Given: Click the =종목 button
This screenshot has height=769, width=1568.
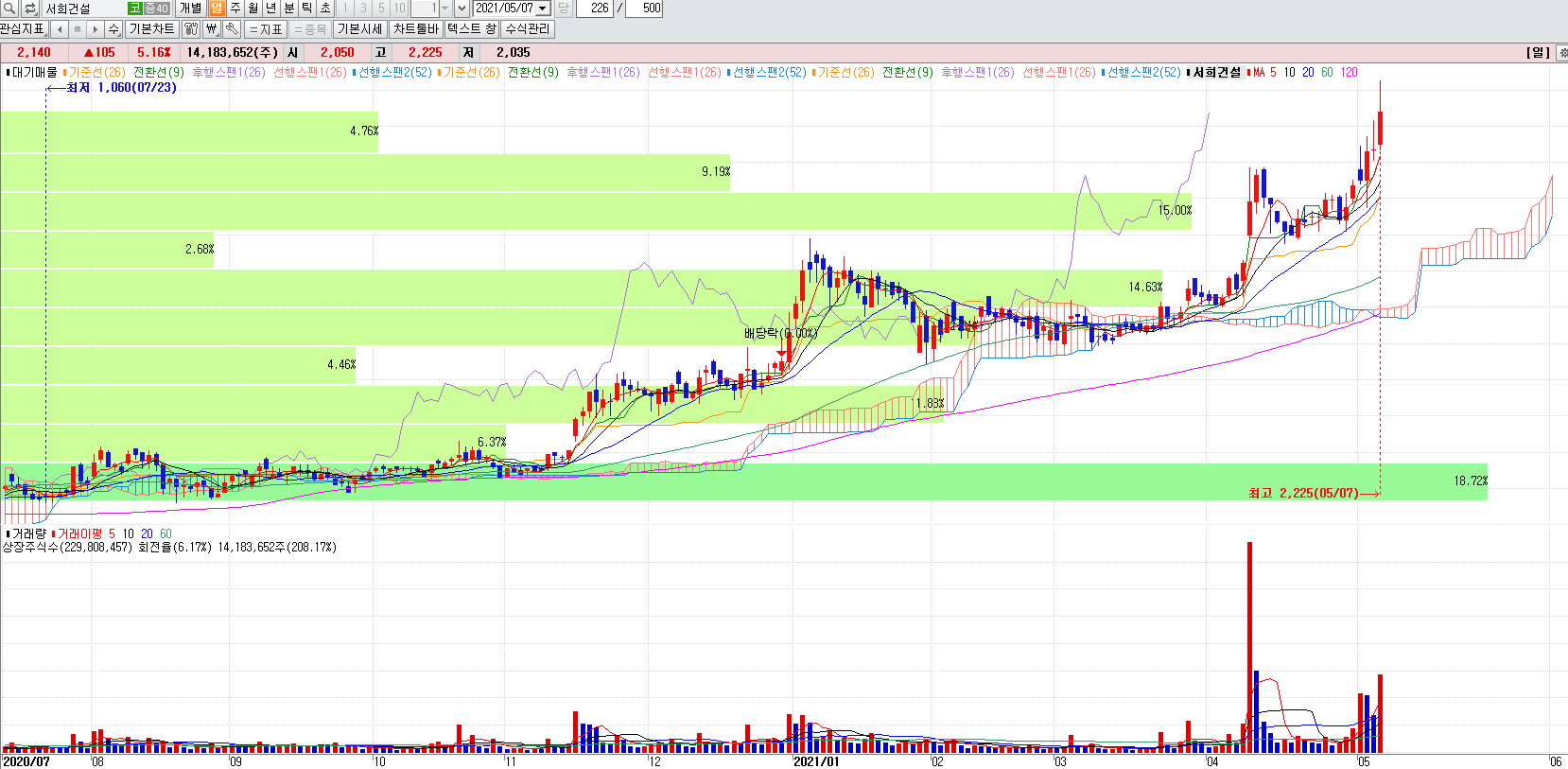Looking at the screenshot, I should point(309,29).
